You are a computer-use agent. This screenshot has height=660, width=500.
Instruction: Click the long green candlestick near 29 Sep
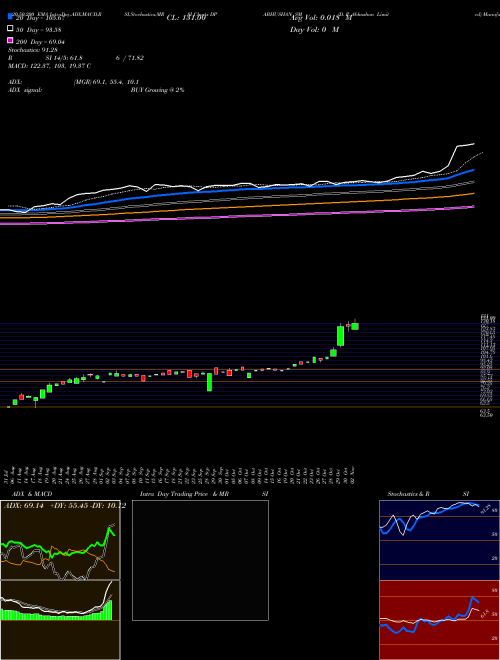point(209,382)
